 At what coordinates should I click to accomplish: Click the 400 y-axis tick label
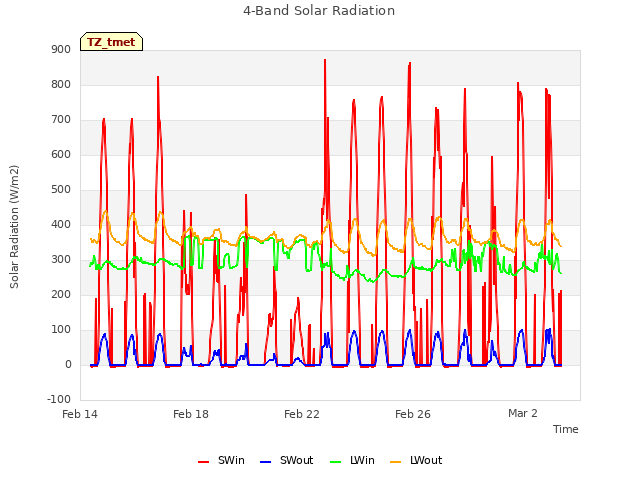pos(61,224)
